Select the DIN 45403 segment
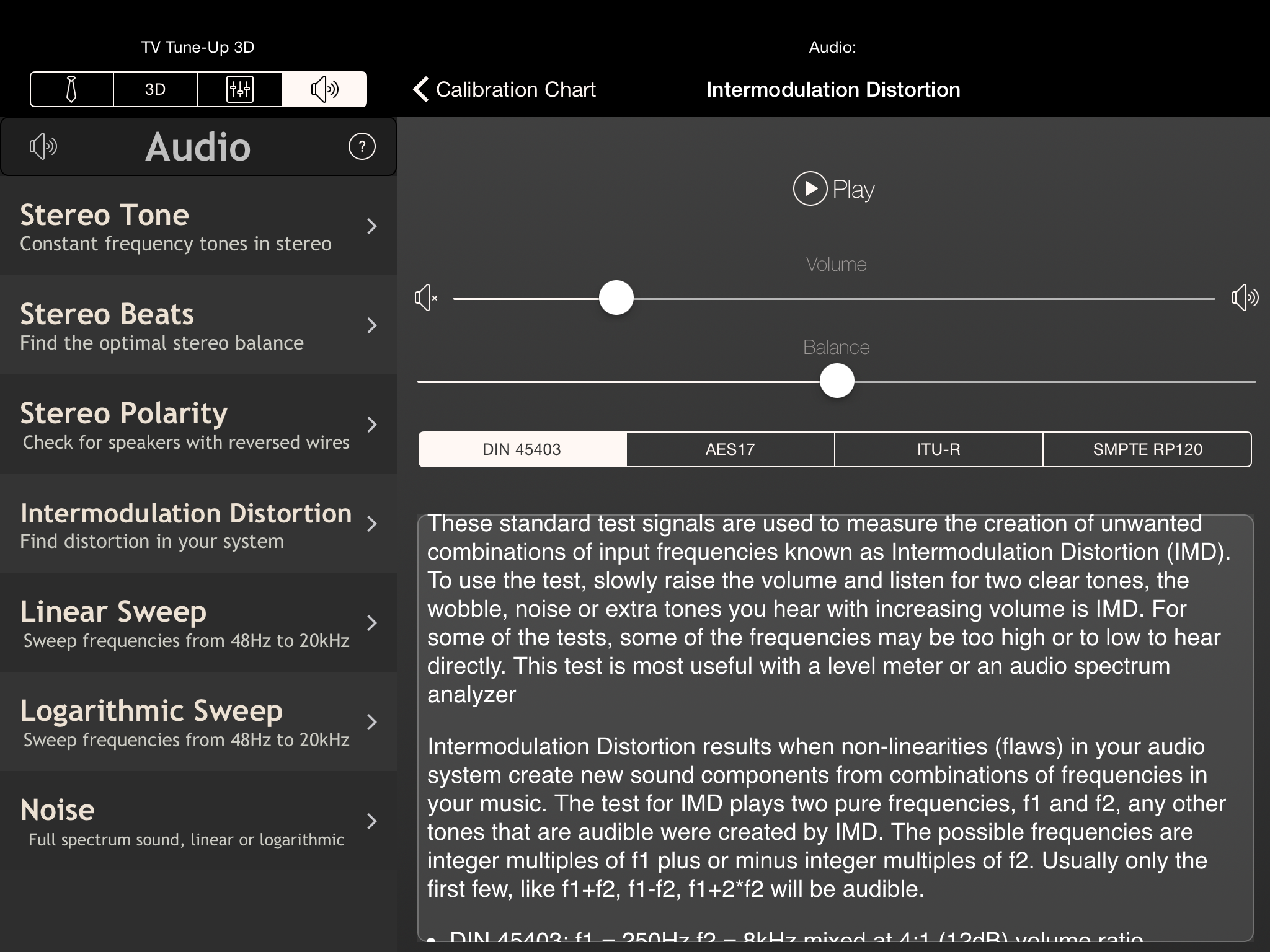 tap(522, 449)
